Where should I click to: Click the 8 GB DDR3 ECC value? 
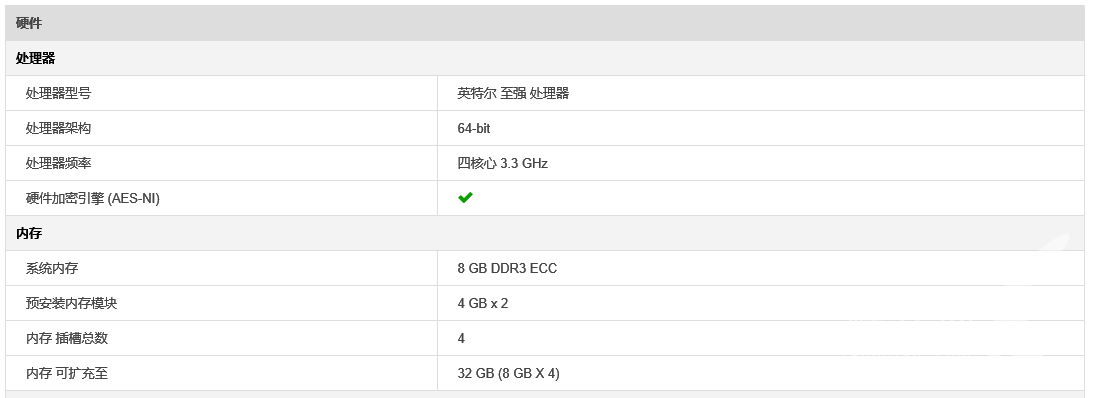tap(507, 268)
